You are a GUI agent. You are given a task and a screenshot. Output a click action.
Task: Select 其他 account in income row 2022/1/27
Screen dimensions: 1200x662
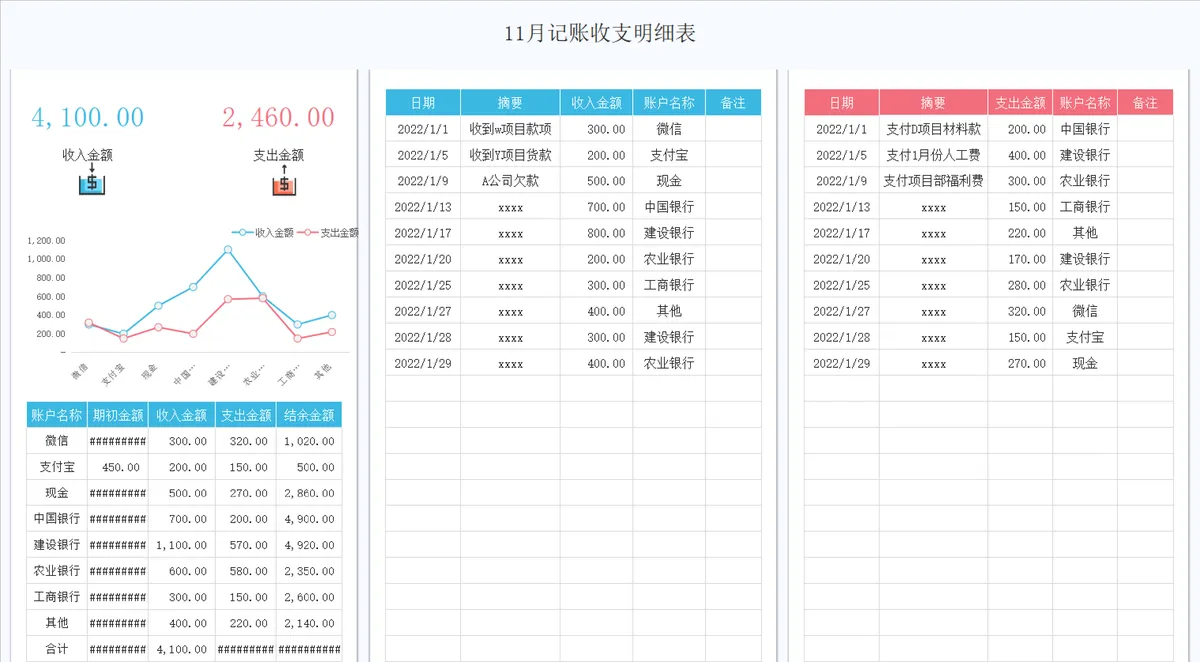coord(669,311)
